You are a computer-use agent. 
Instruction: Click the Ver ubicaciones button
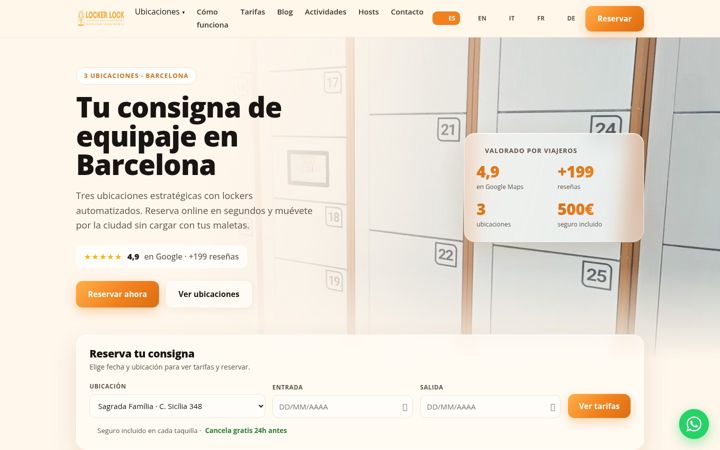(209, 294)
